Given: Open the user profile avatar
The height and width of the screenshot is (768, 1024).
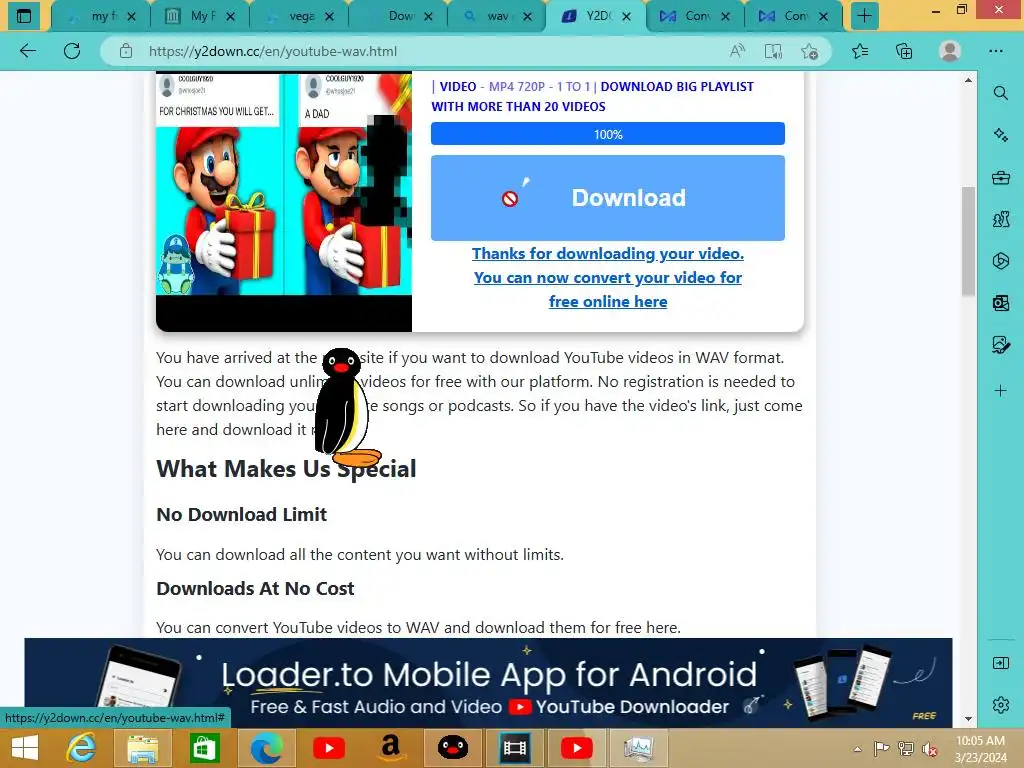Looking at the screenshot, I should pos(950,51).
